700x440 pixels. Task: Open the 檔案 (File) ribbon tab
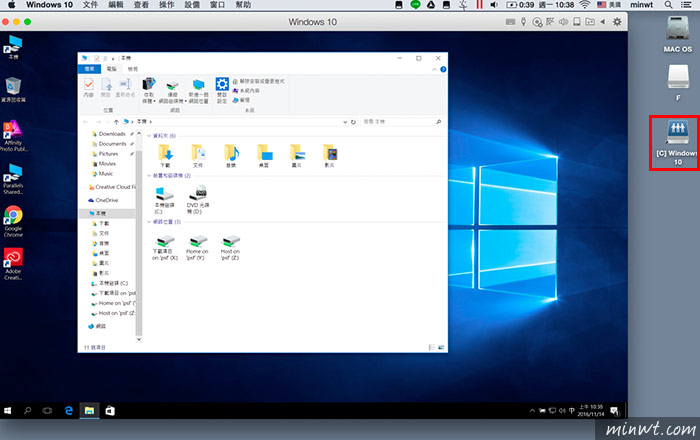click(x=89, y=69)
